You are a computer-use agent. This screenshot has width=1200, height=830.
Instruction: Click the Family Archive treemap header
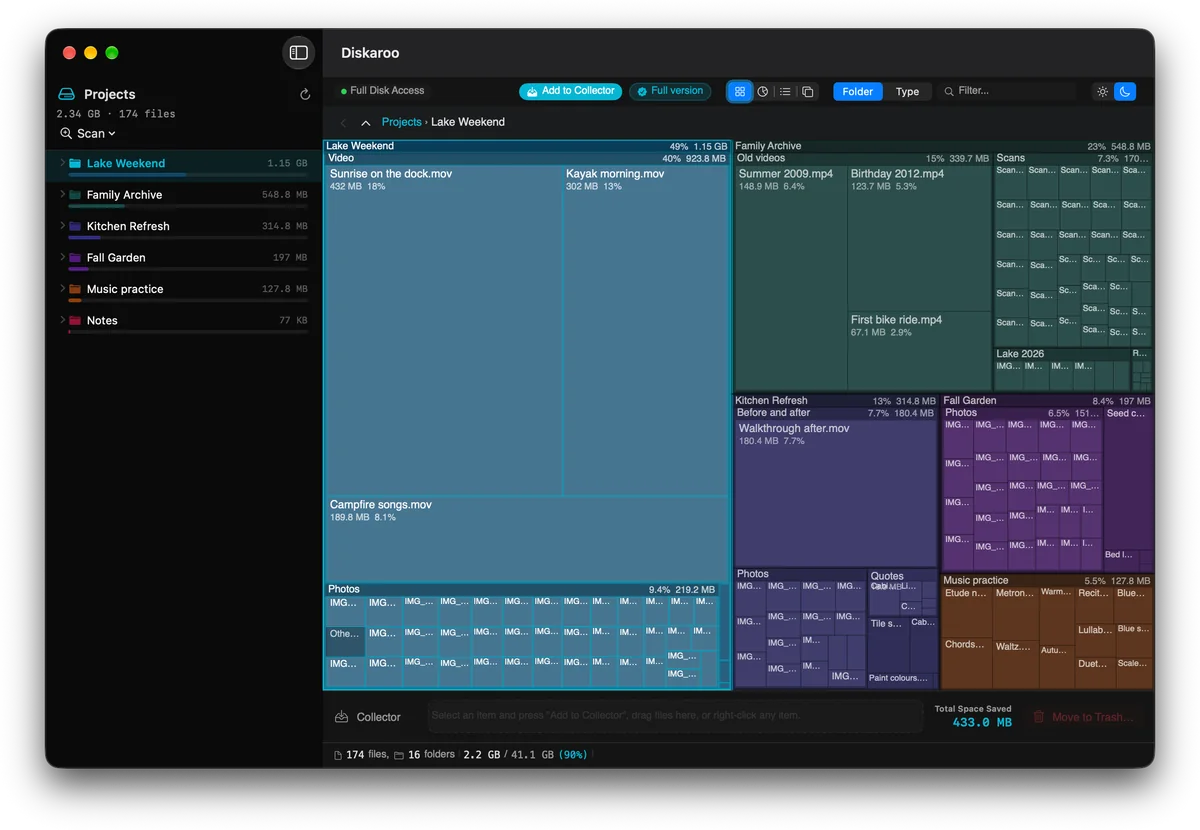click(943, 146)
